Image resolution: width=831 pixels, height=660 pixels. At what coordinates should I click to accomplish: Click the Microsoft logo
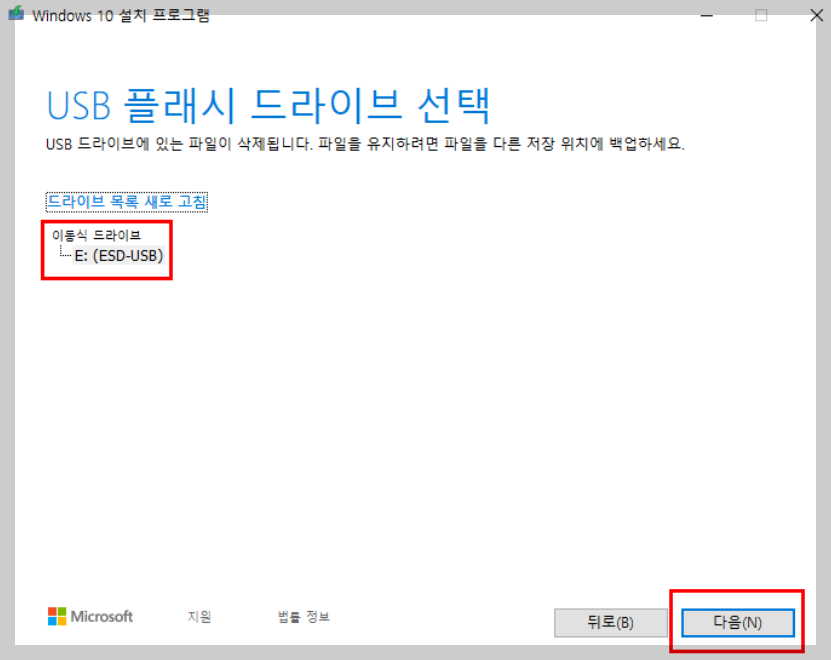90,617
